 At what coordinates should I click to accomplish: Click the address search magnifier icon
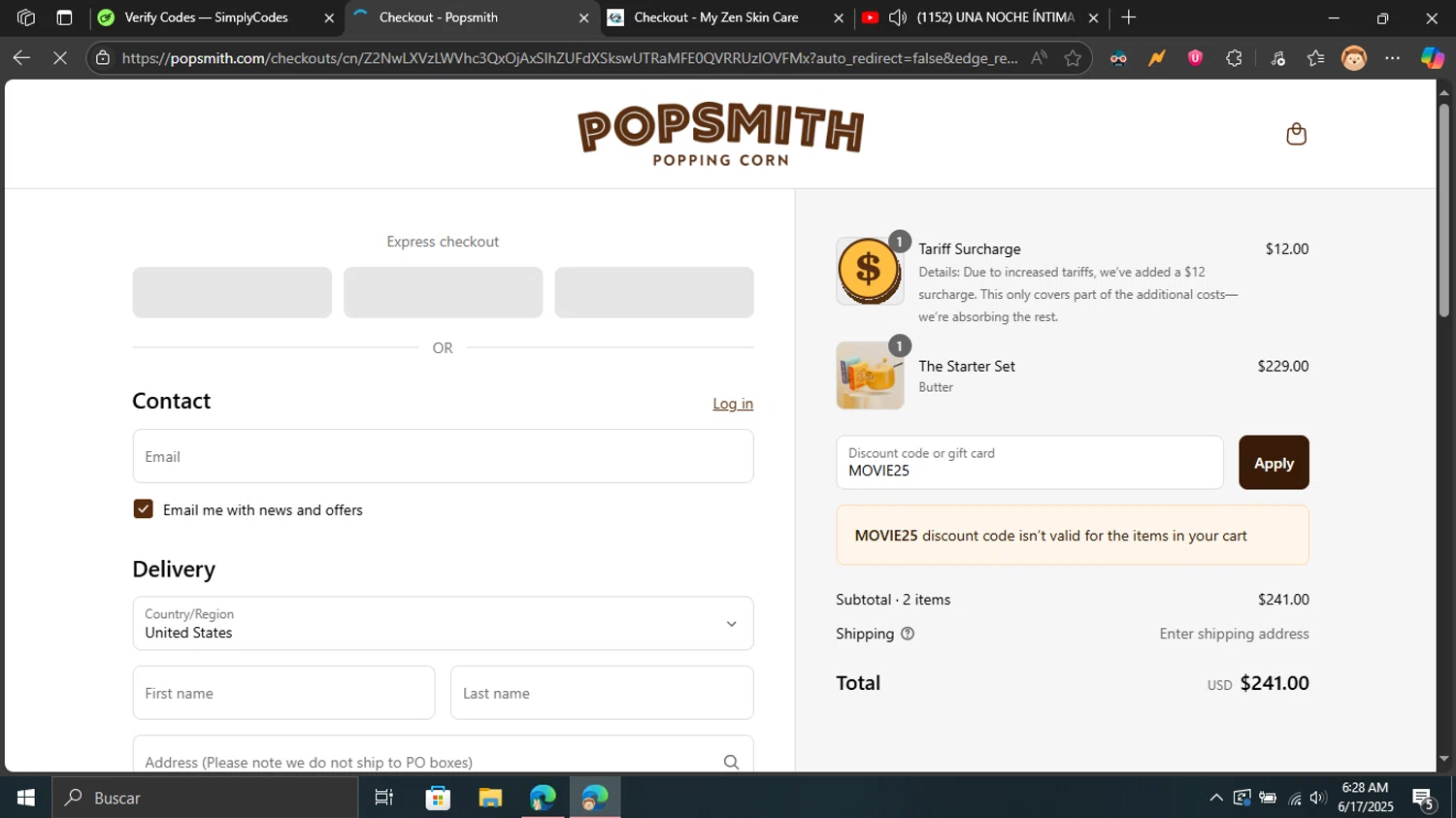pos(731,763)
